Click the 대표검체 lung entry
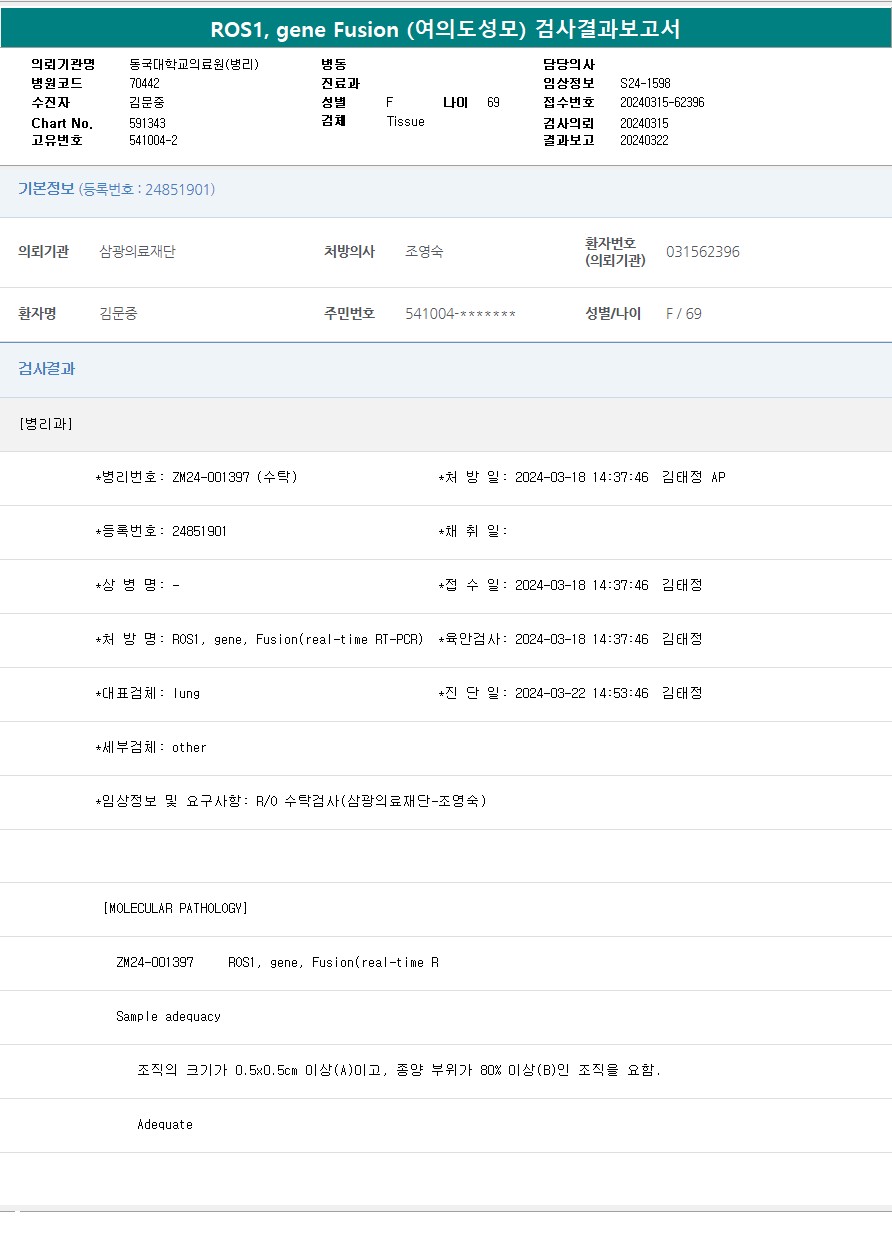892x1242 pixels. (x=186, y=693)
